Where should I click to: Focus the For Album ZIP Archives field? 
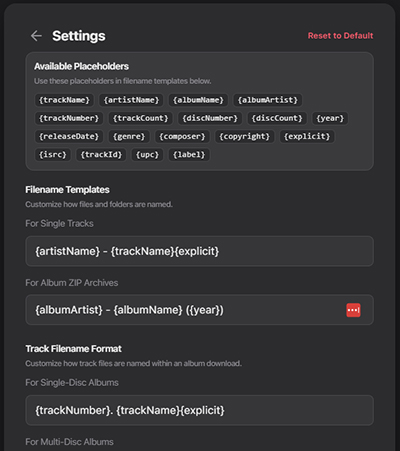[x=199, y=310]
